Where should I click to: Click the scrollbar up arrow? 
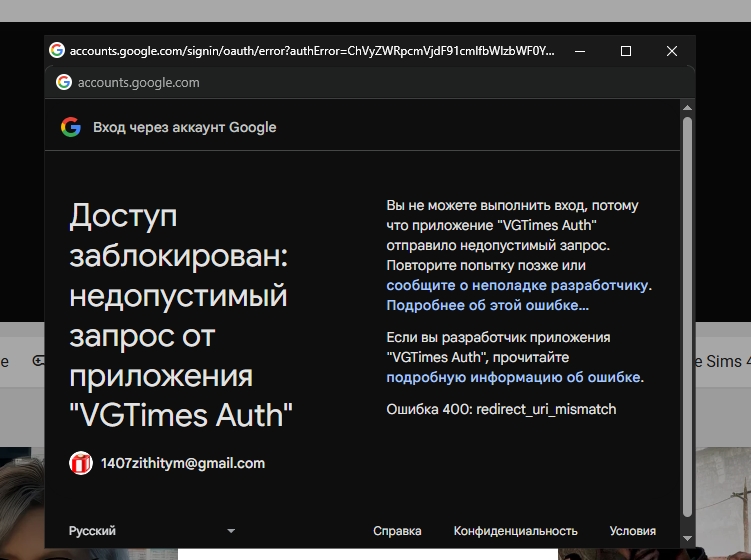coord(687,107)
